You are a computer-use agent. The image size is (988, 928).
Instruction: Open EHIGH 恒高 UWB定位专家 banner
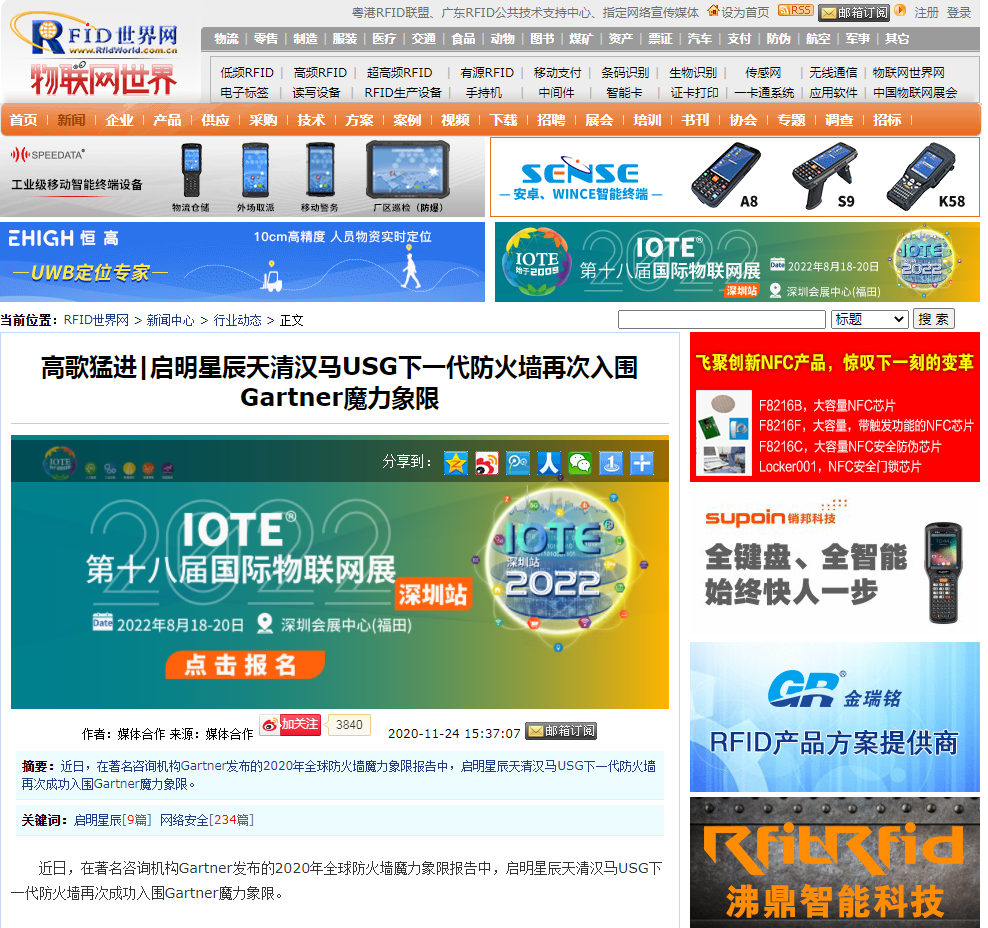[x=243, y=261]
